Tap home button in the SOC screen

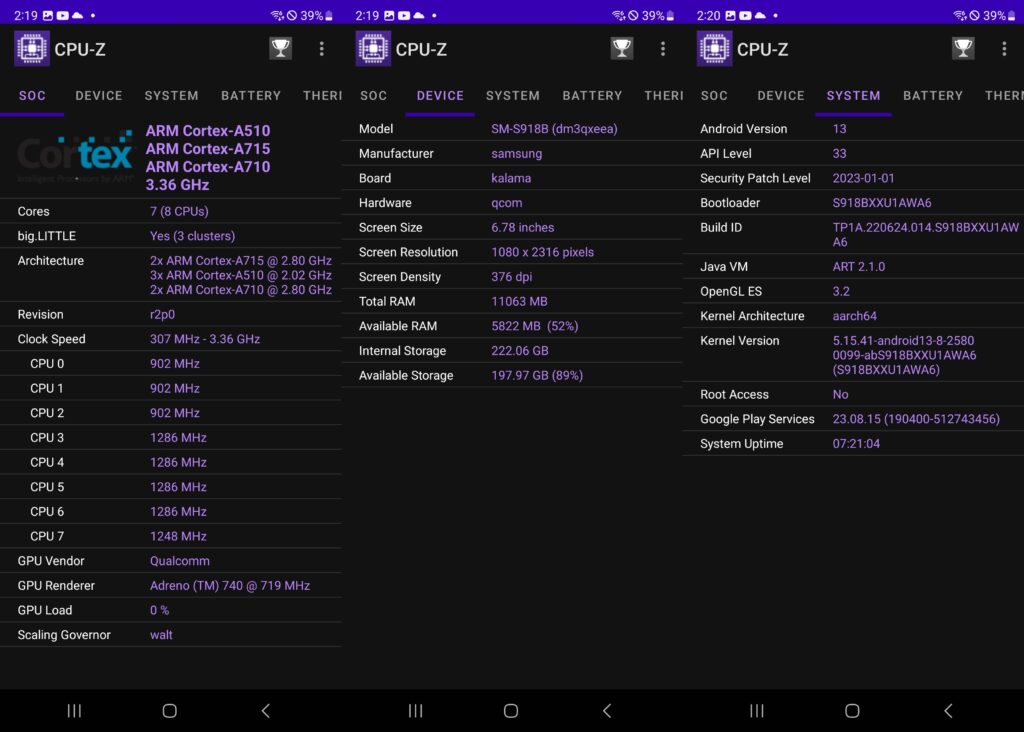(170, 710)
